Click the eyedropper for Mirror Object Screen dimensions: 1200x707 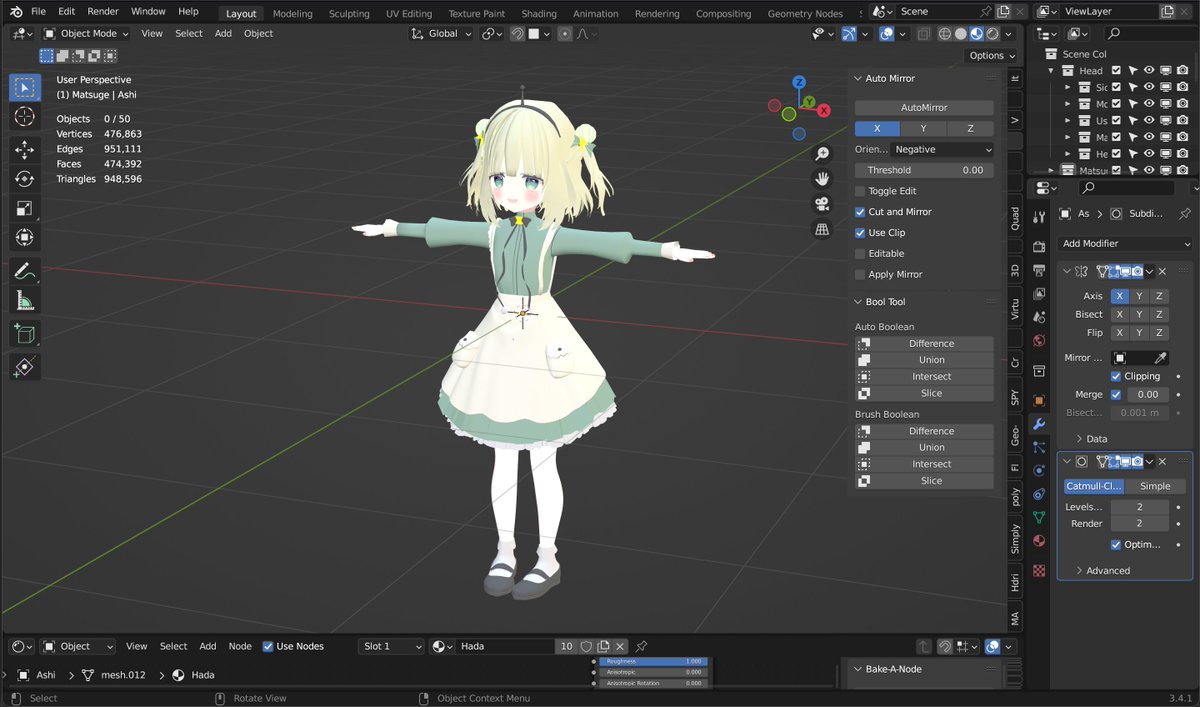(1160, 358)
